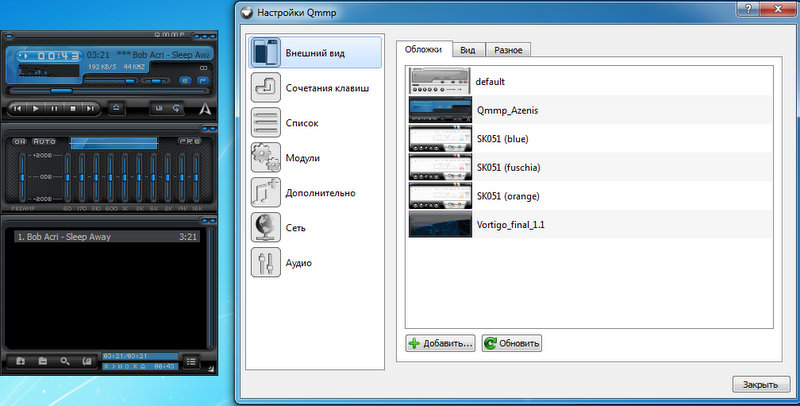Viewport: 800px width, 406px height.
Task: Click the player time mode toggle arrow
Action: (23, 56)
